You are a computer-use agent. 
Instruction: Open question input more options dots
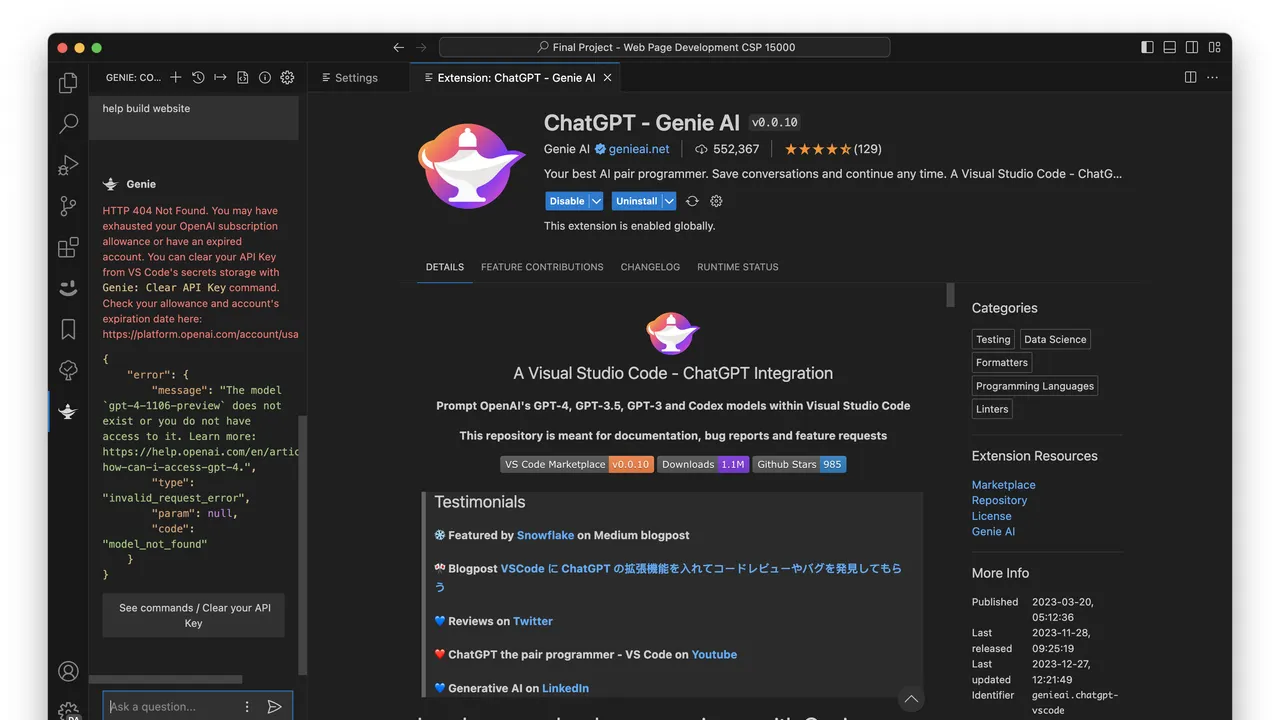247,706
